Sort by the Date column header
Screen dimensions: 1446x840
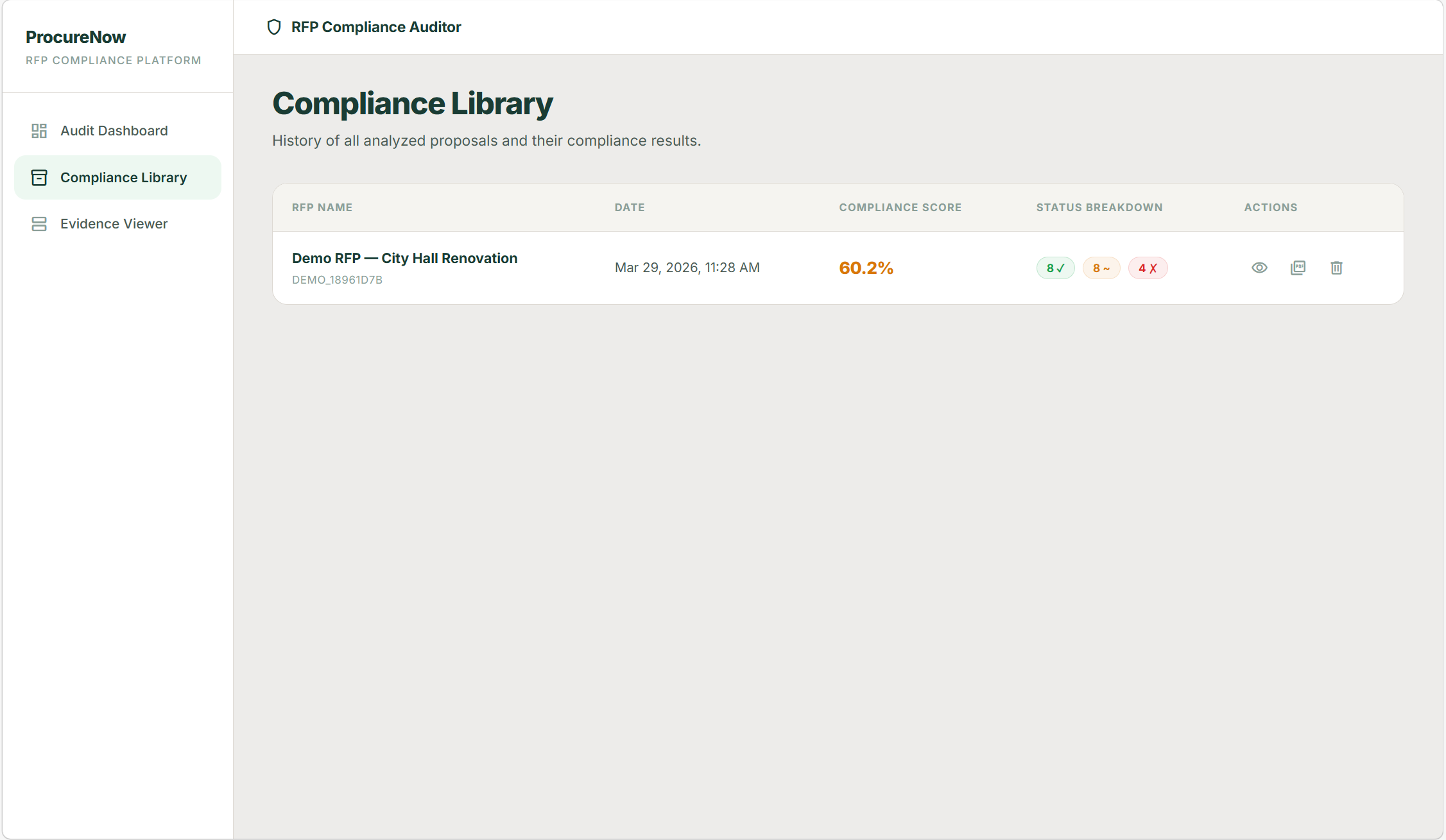pyautogui.click(x=629, y=207)
